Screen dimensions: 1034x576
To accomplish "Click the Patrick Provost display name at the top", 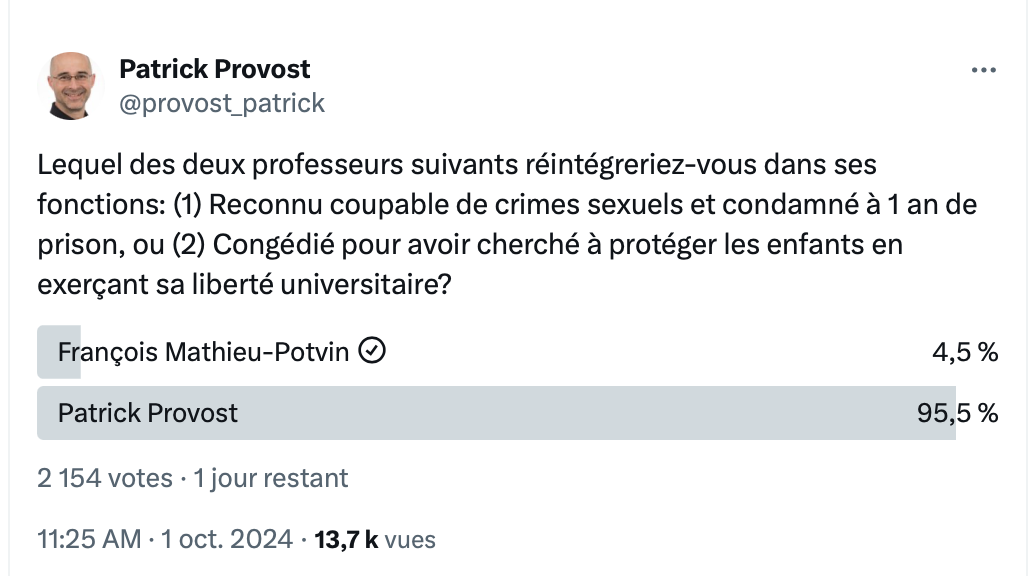I will [214, 69].
